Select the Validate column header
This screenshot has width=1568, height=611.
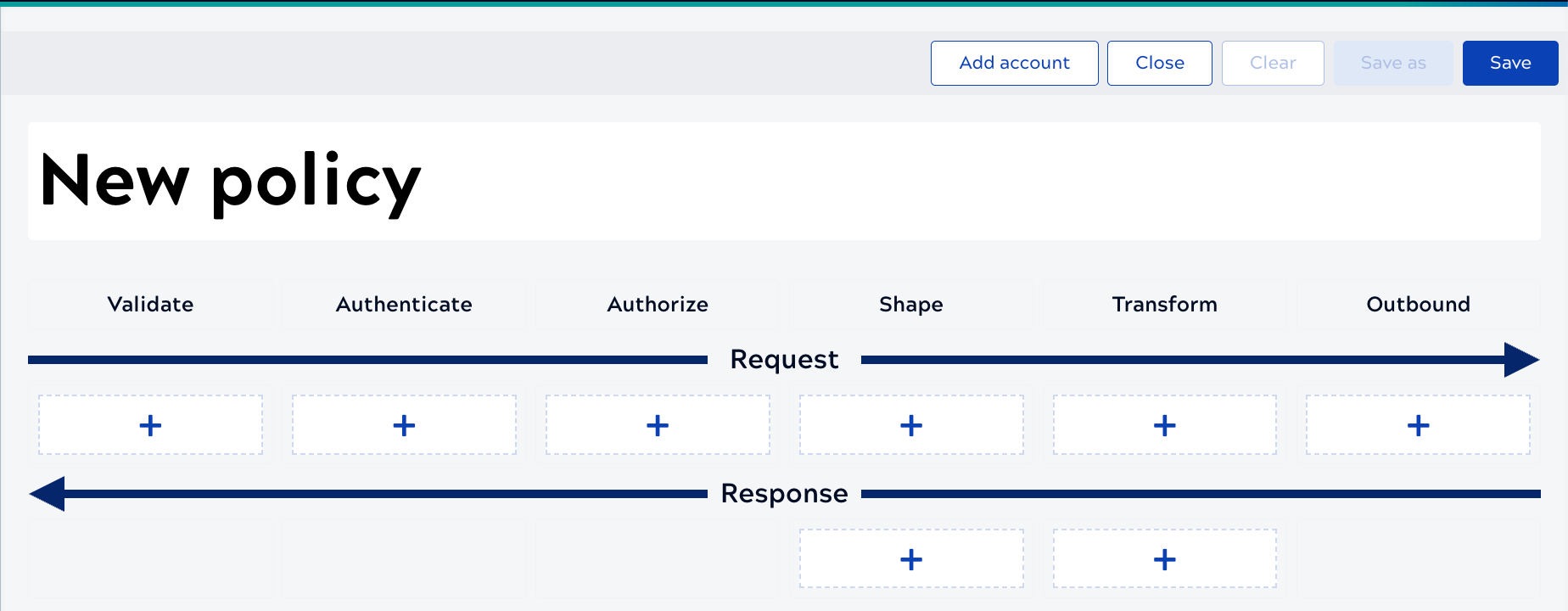coord(150,305)
